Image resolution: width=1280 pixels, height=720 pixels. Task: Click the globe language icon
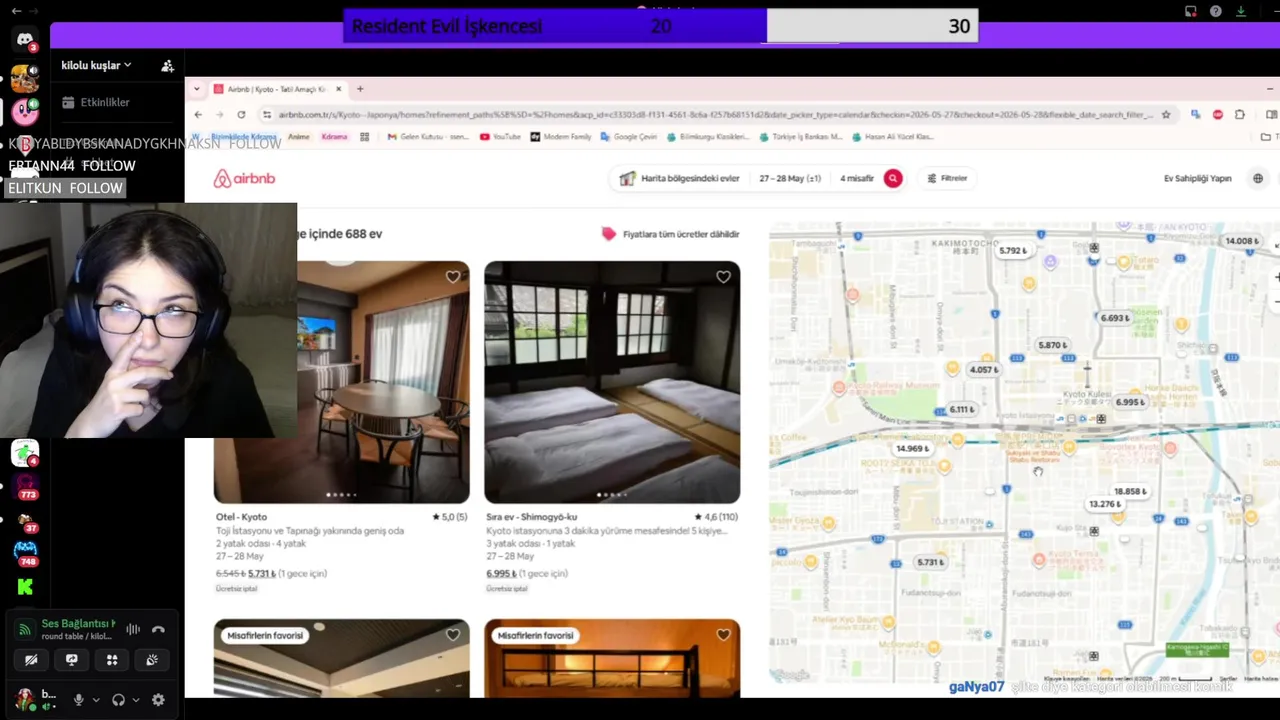(x=1258, y=178)
